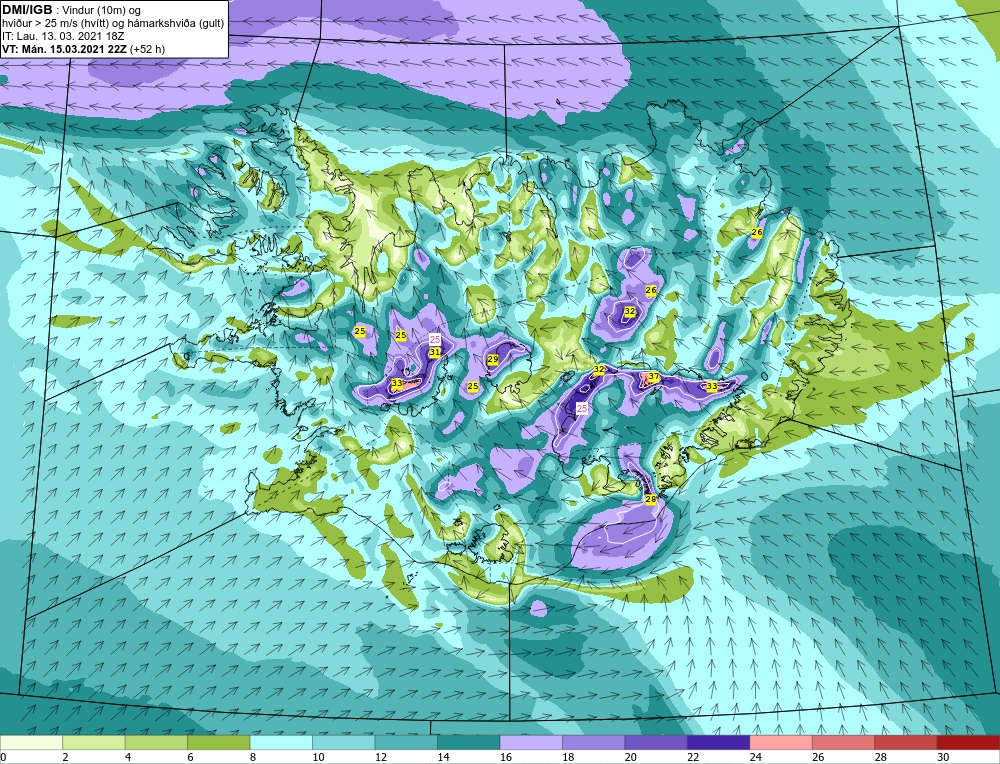
Task: Click the 10–12 m/s light teal swatch
Action: coord(344,743)
